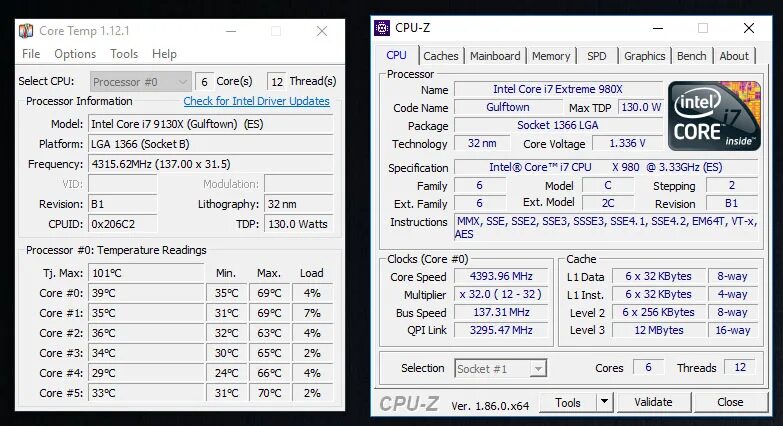Click the Validate button
This screenshot has height=426, width=783.
654,402
